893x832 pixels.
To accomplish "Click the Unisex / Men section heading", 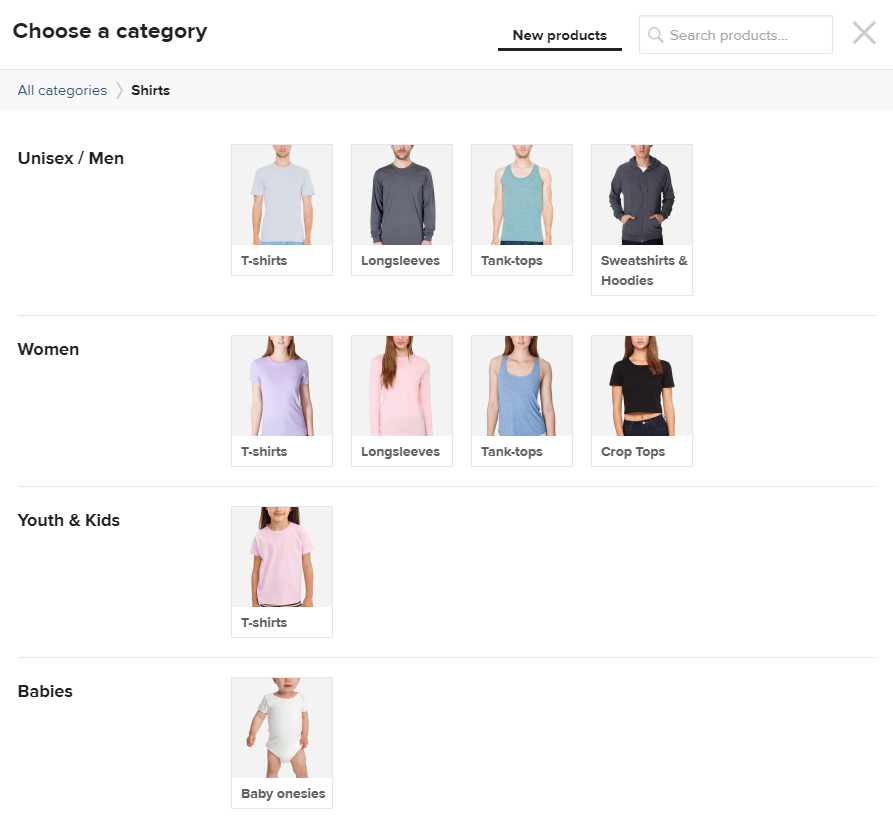I will click(x=71, y=158).
